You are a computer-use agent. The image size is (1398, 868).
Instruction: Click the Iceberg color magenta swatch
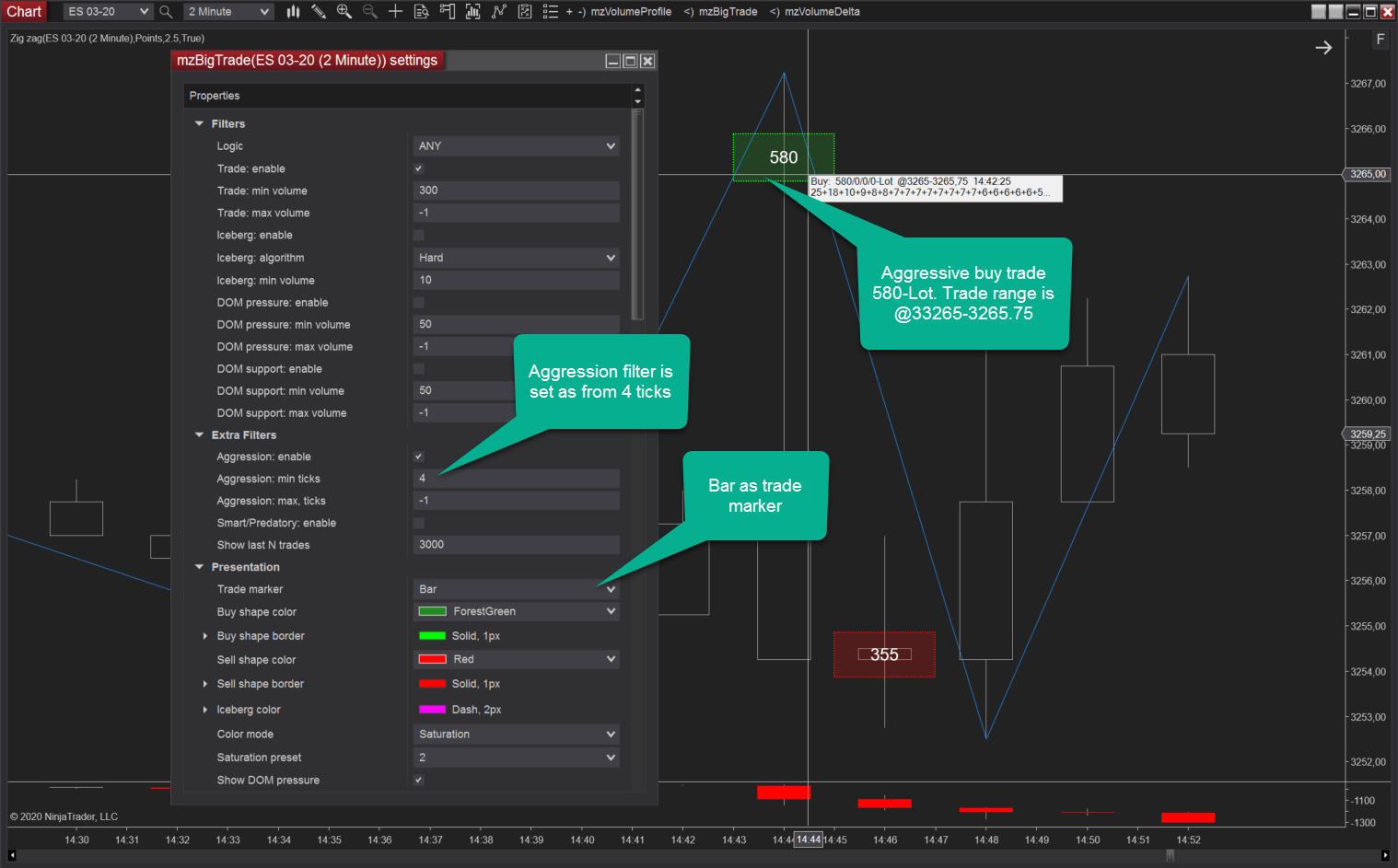point(432,710)
